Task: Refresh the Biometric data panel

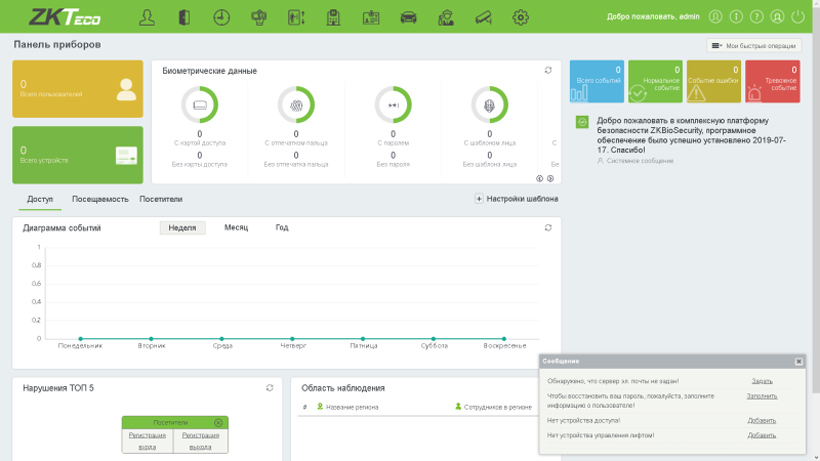Action: click(548, 71)
